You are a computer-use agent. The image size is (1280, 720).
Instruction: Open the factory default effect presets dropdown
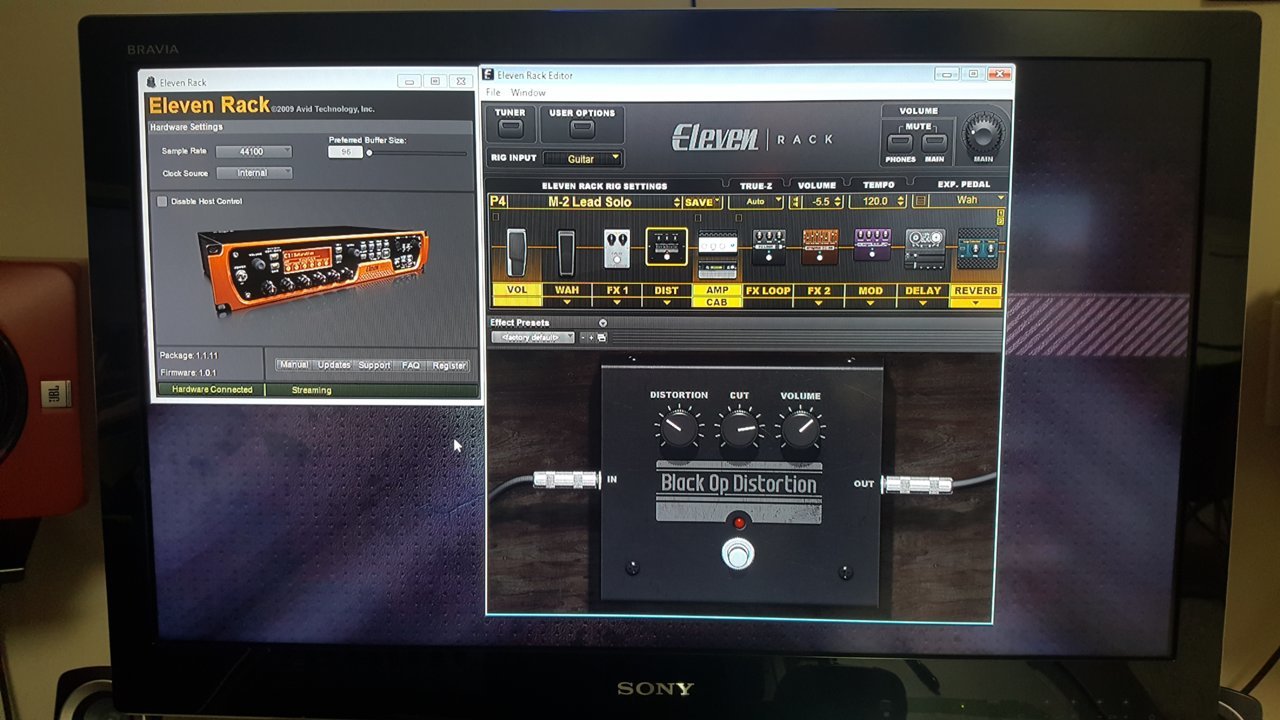point(532,338)
